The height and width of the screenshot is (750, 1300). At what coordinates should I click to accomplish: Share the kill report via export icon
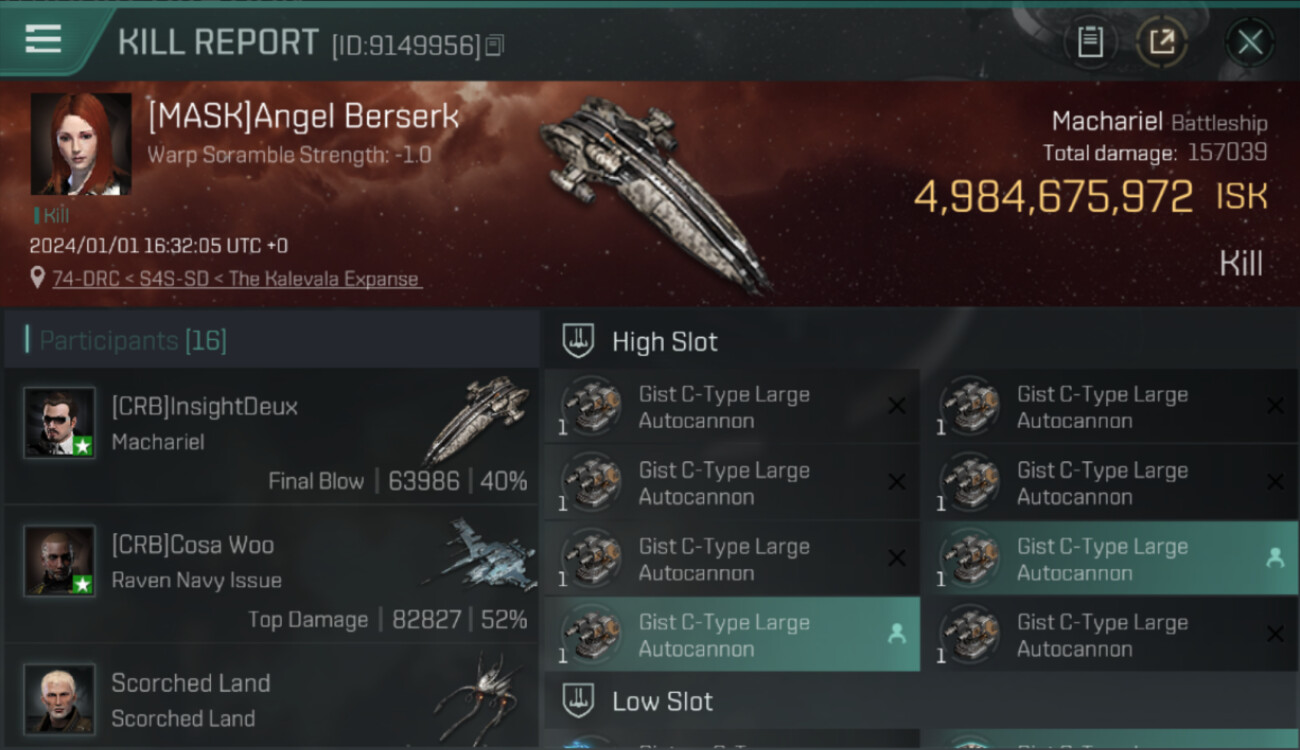(1162, 42)
